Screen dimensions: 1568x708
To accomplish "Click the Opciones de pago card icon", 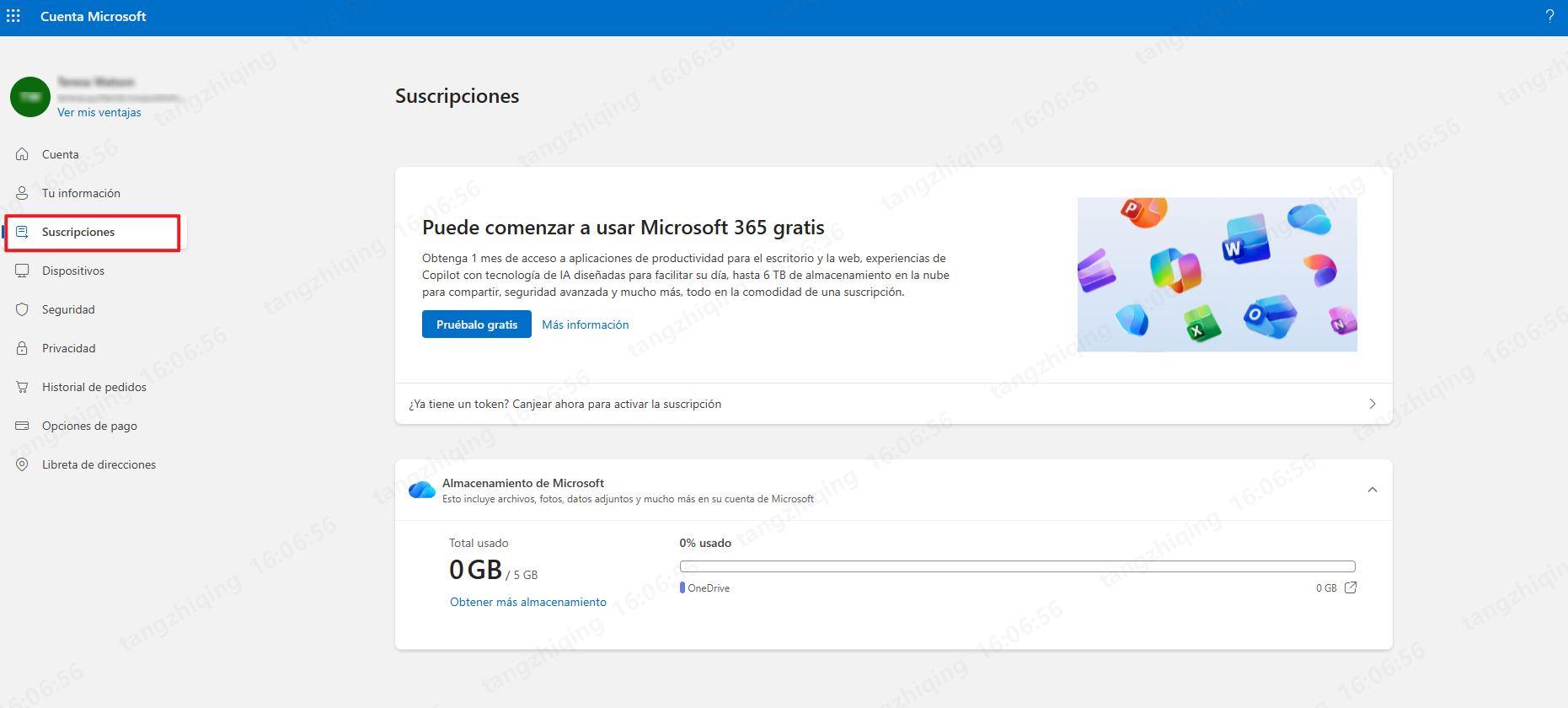I will point(22,426).
